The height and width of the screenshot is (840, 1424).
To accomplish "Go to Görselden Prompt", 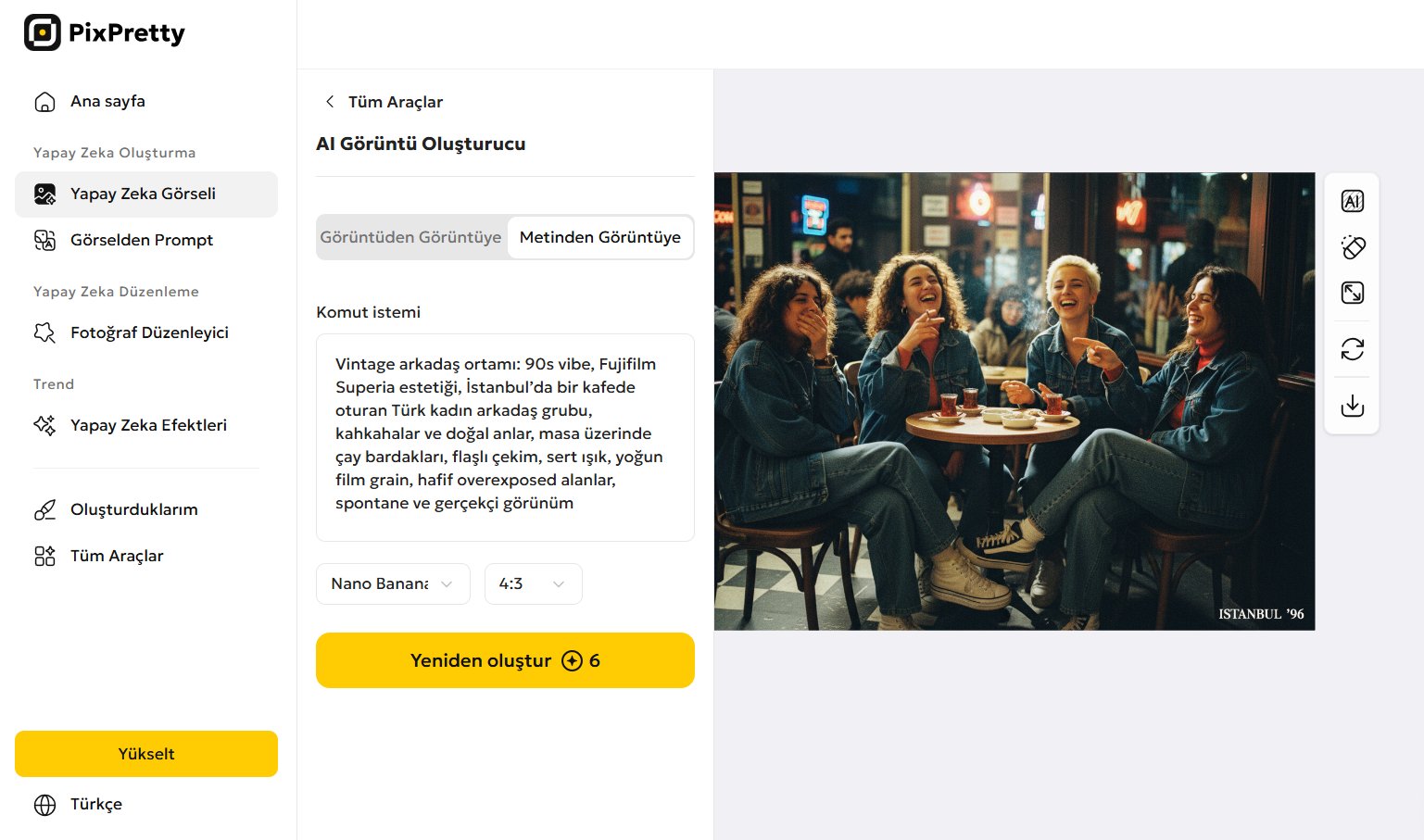I will click(x=142, y=241).
